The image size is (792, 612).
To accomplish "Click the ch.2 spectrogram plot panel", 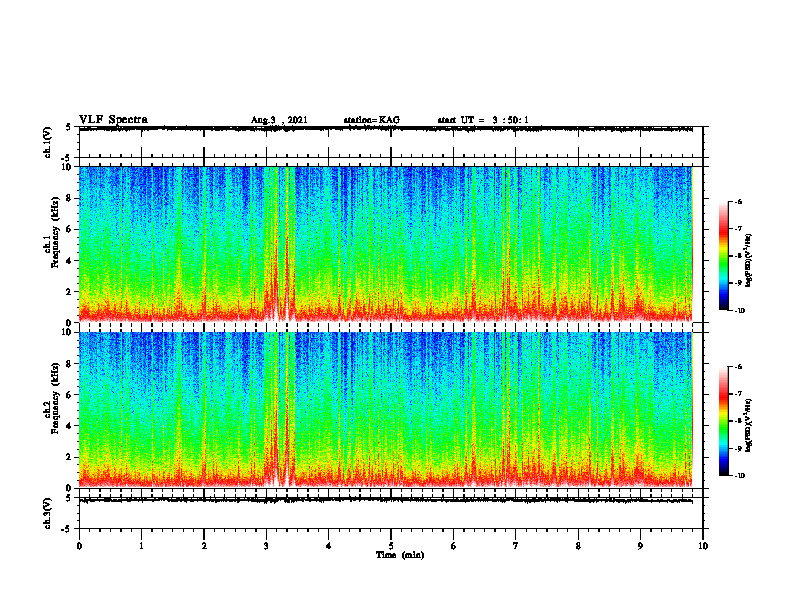I will (x=385, y=410).
